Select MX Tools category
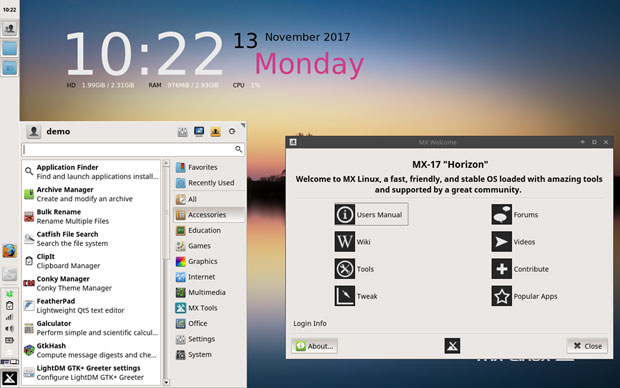 [209, 308]
